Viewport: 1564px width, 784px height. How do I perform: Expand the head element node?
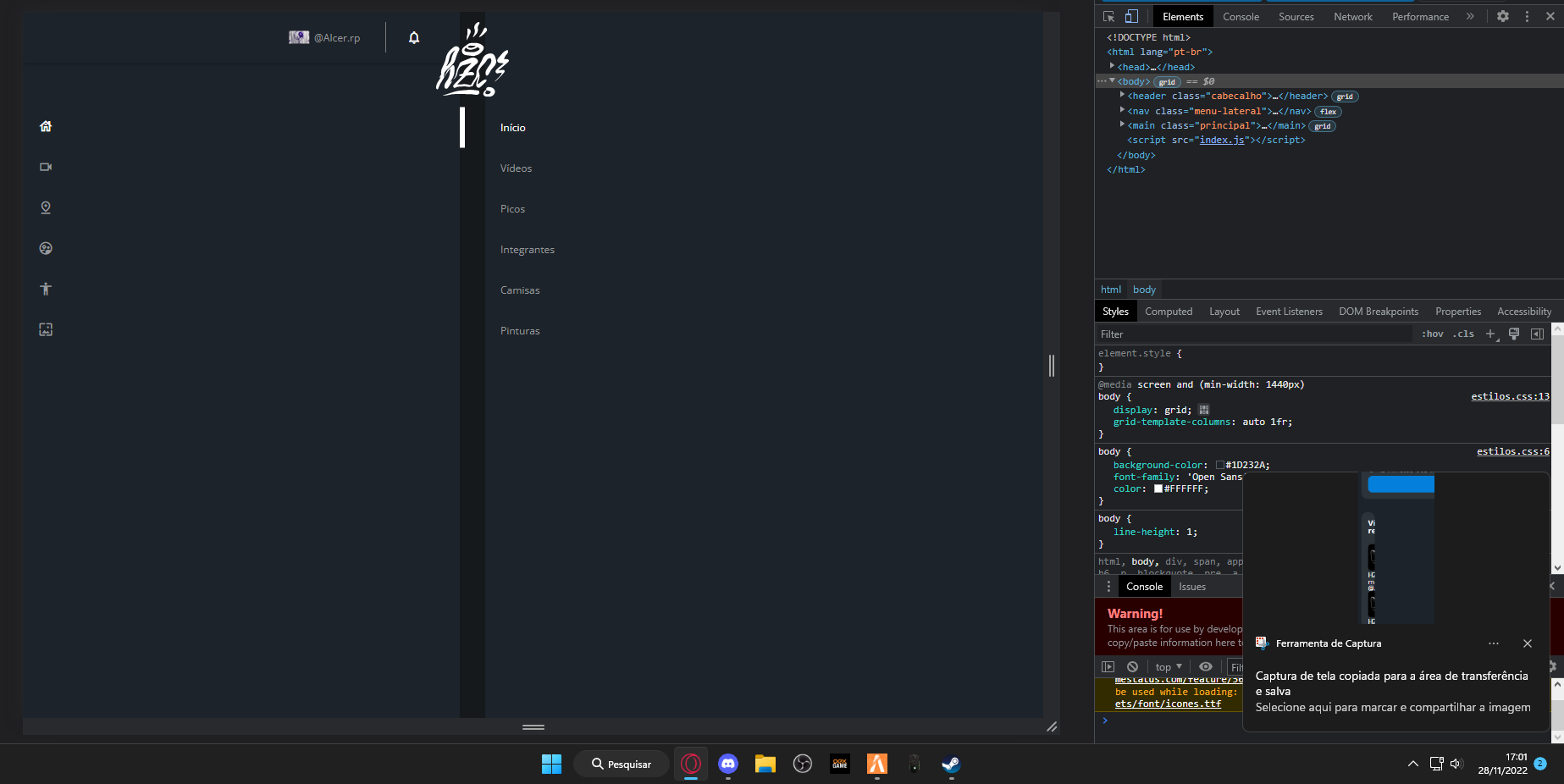(1112, 66)
